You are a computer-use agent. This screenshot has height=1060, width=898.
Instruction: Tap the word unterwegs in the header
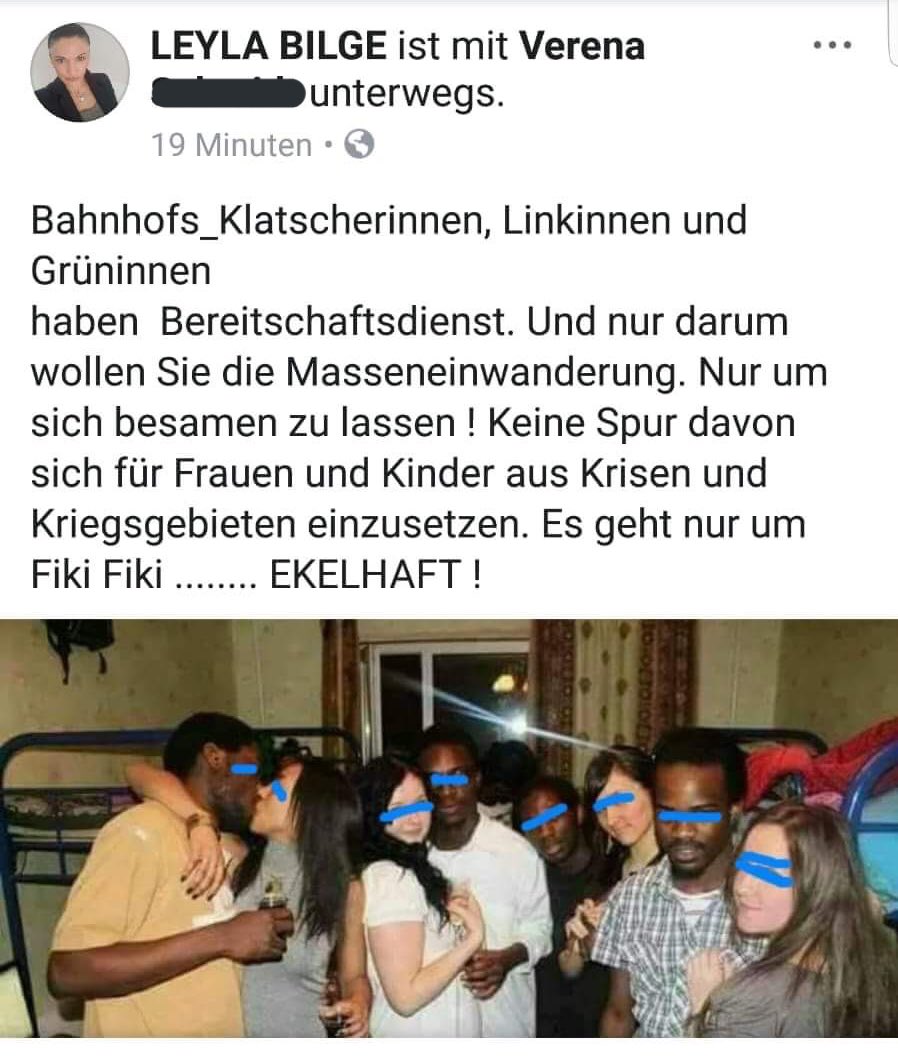408,95
